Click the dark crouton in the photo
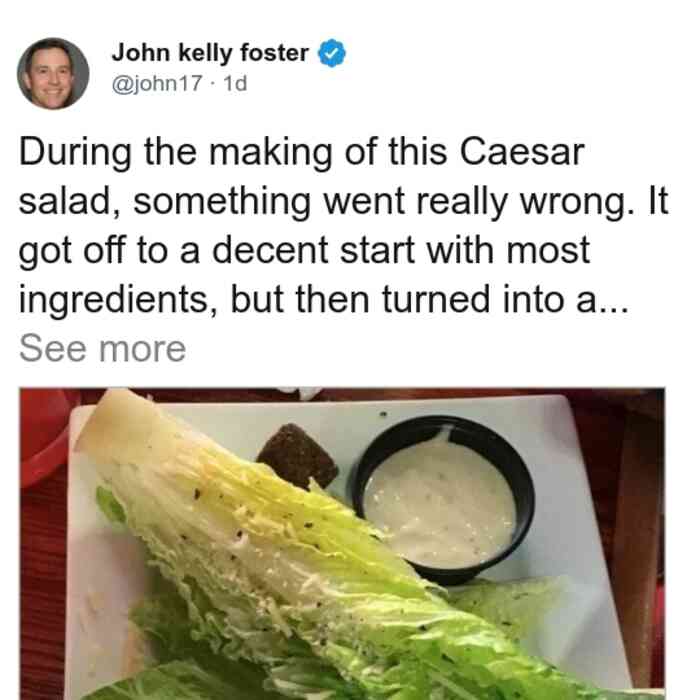The width and height of the screenshot is (700, 700). coord(297,456)
